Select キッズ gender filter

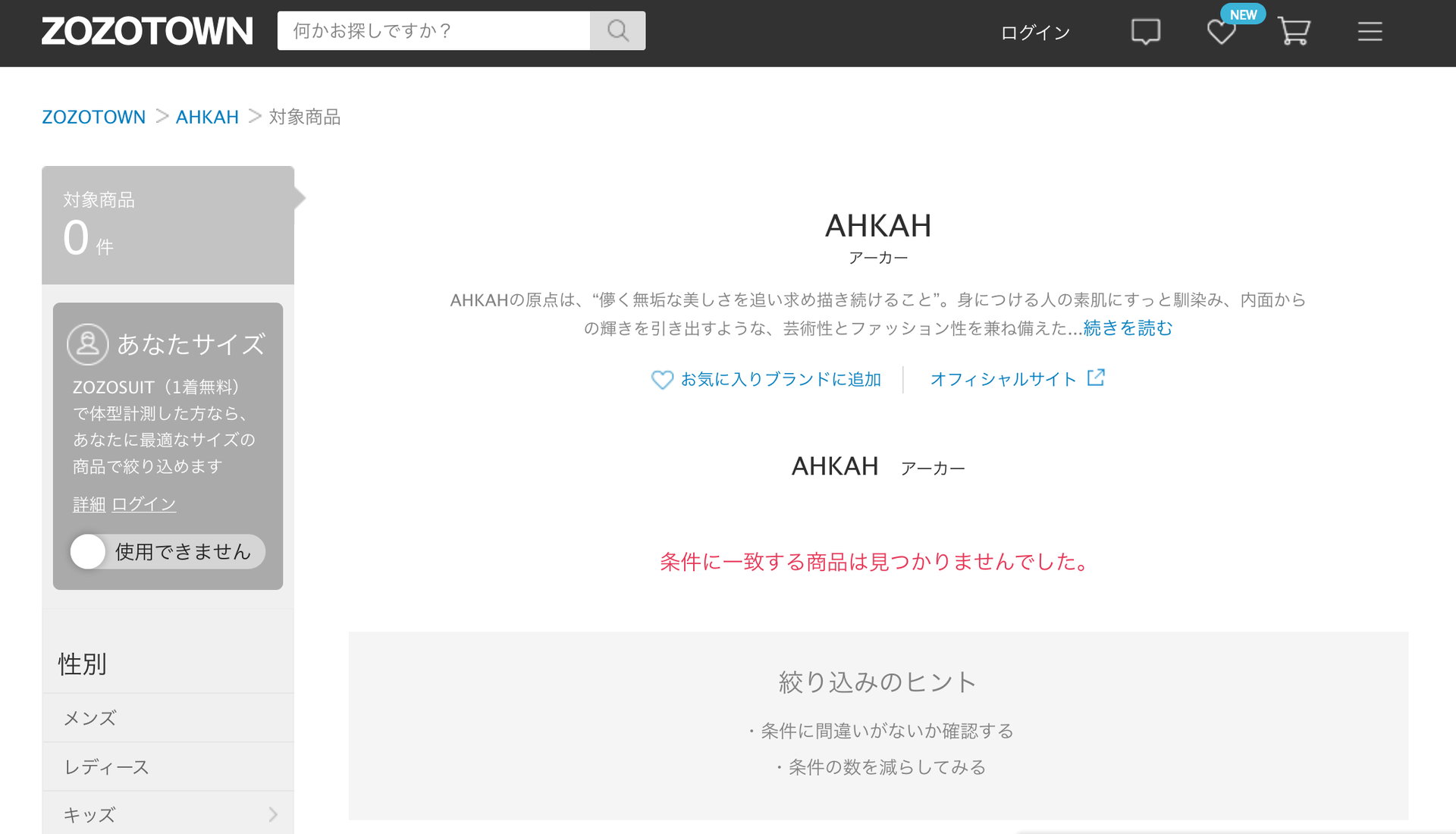(168, 814)
